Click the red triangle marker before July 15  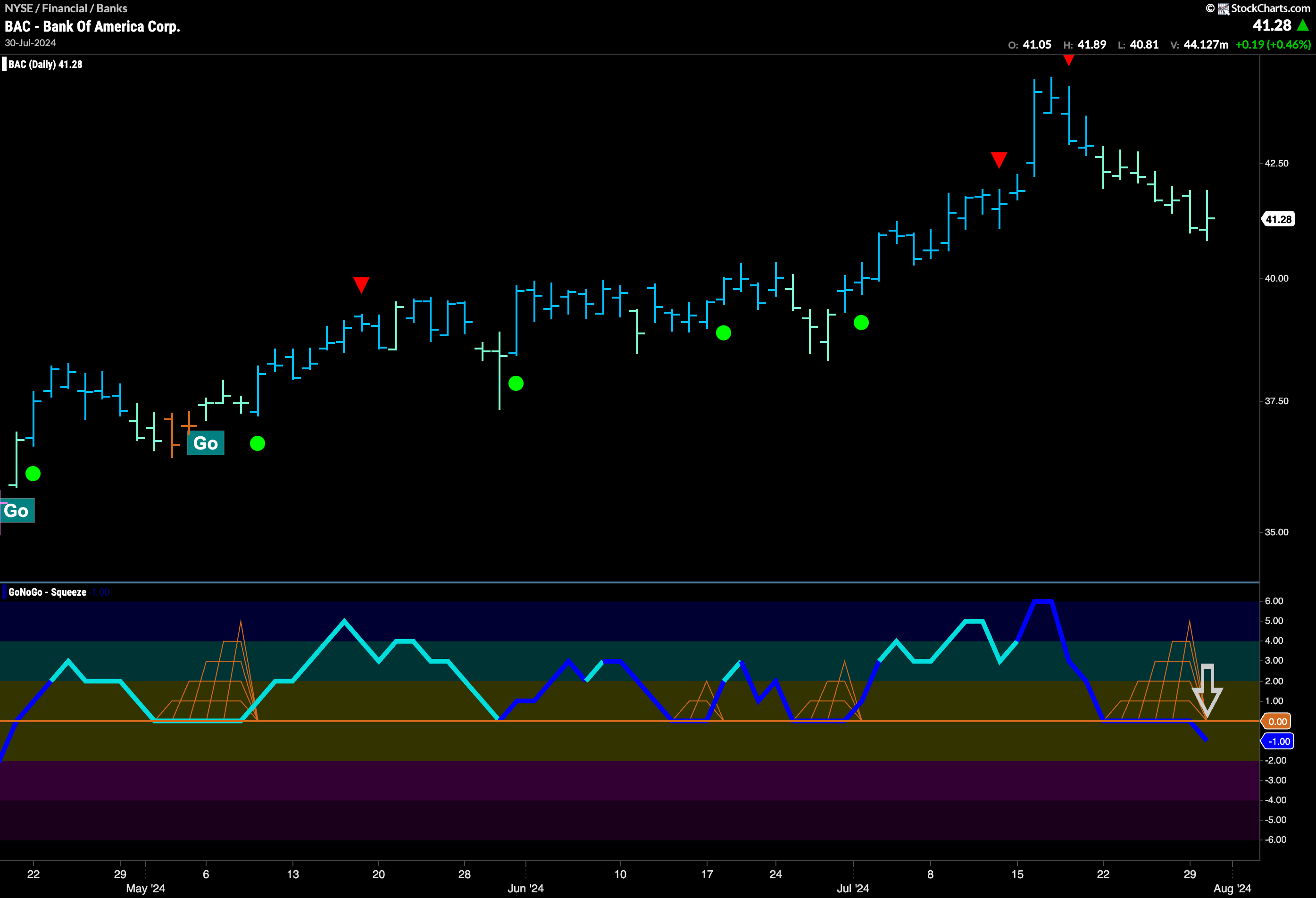(x=999, y=160)
